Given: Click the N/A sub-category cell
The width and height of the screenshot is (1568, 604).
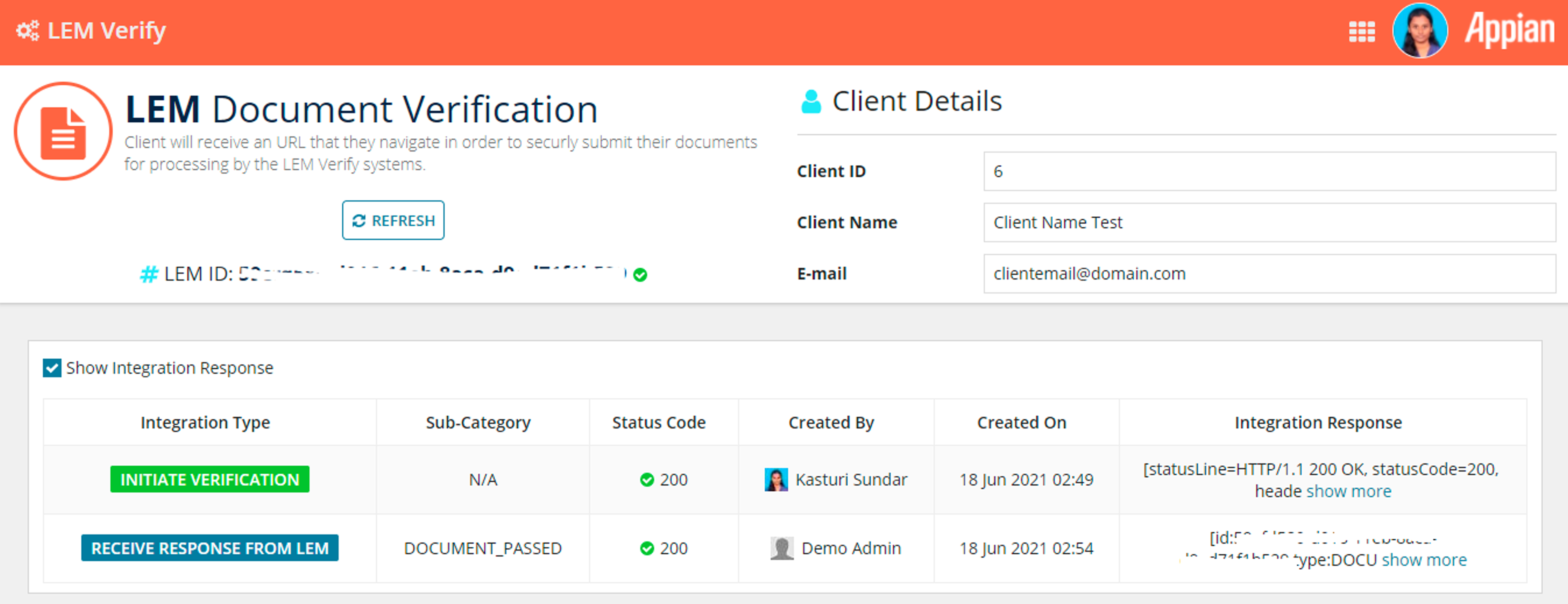Looking at the screenshot, I should (x=483, y=480).
